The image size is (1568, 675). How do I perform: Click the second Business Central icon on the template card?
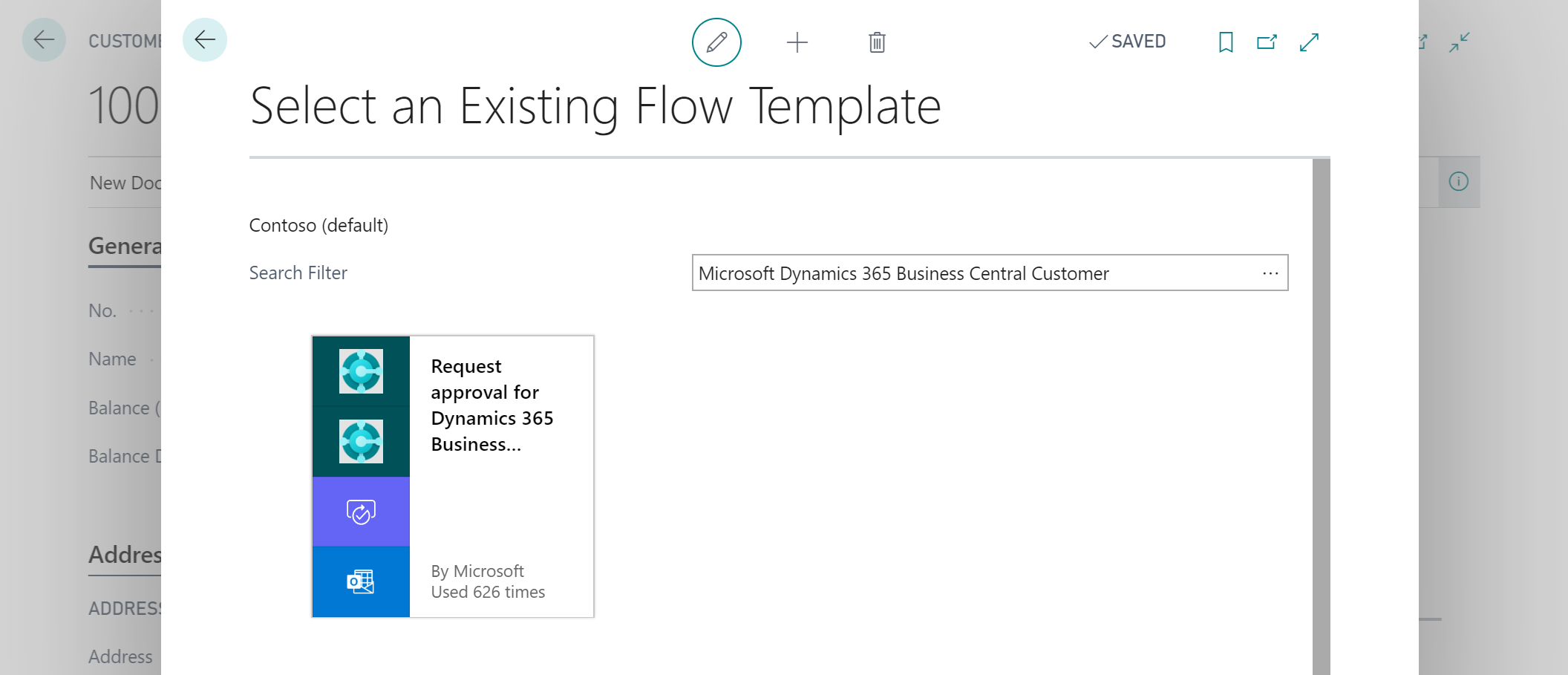pyautogui.click(x=361, y=441)
